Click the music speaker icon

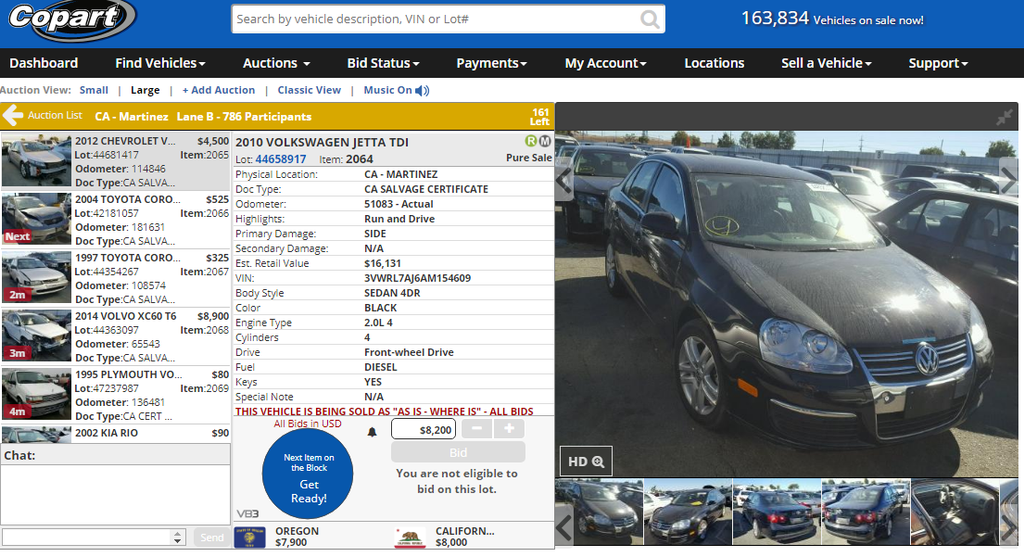pyautogui.click(x=422, y=90)
